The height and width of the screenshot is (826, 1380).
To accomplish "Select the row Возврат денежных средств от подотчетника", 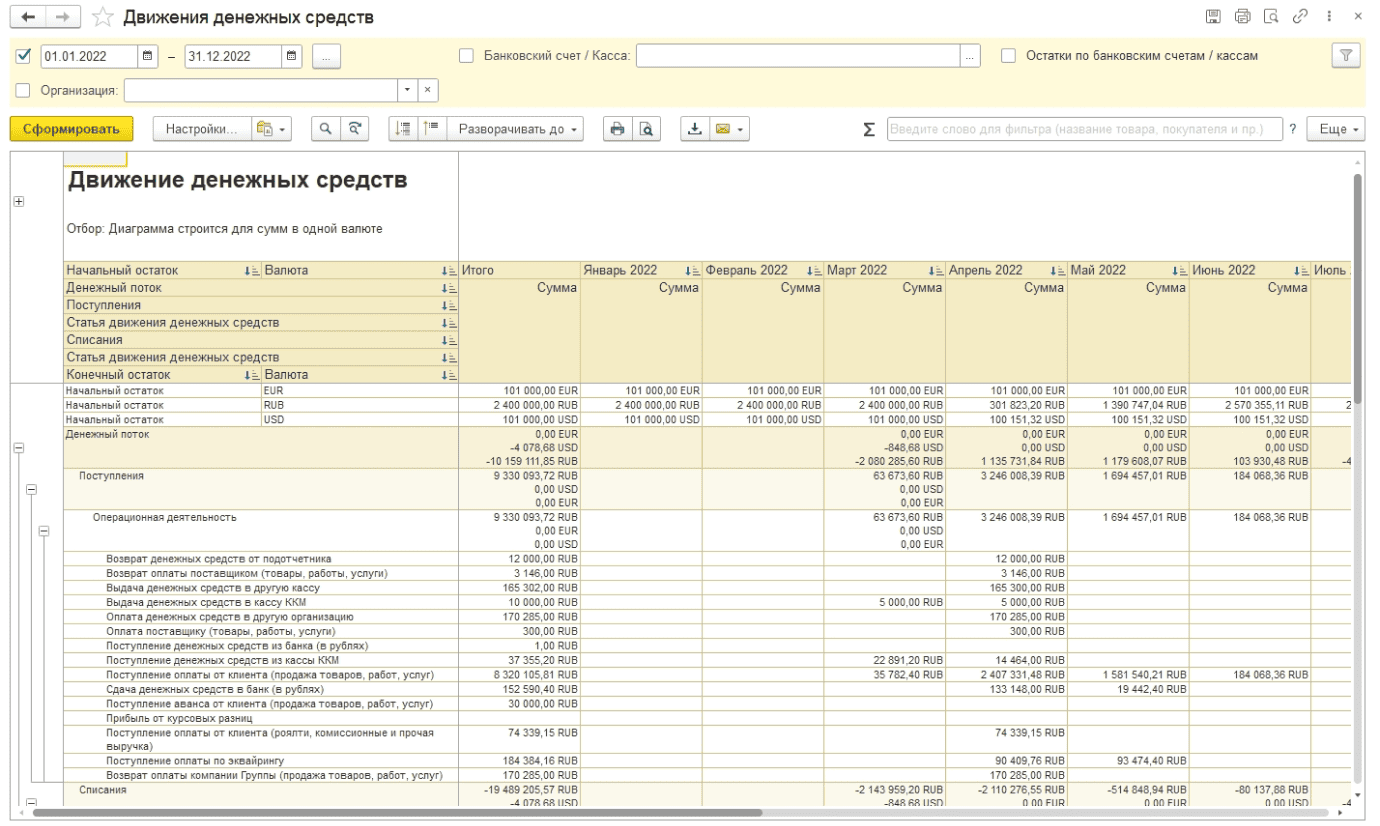I will (261, 559).
